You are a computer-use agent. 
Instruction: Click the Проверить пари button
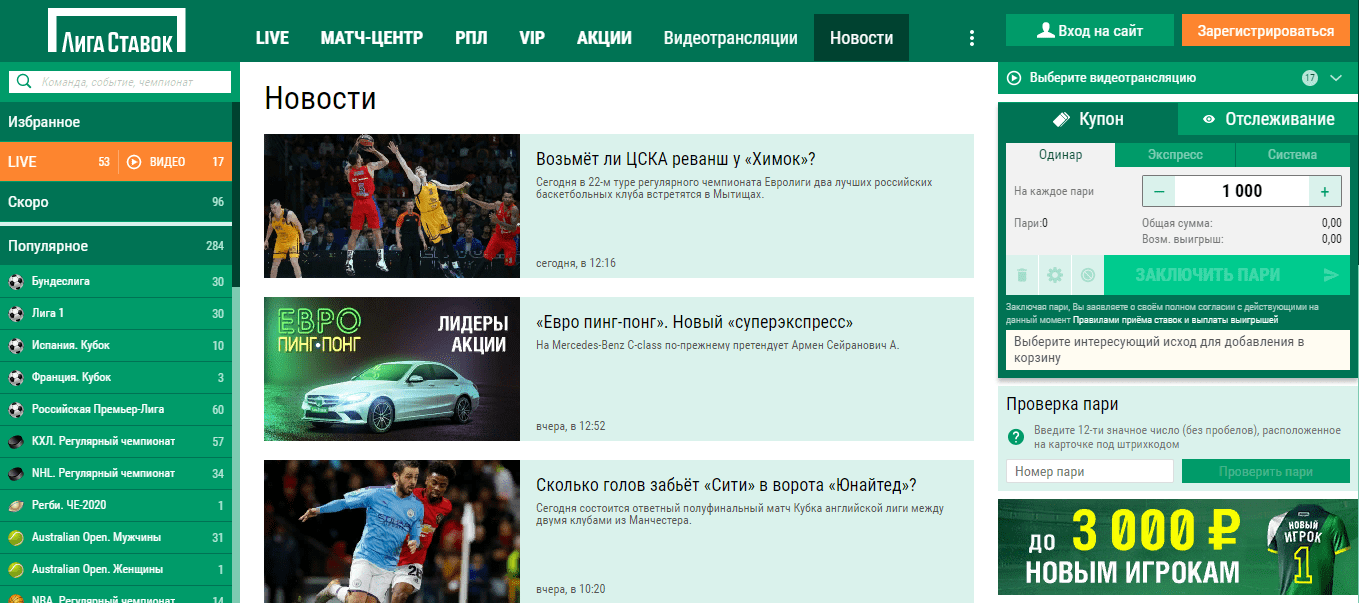[x=1265, y=471]
